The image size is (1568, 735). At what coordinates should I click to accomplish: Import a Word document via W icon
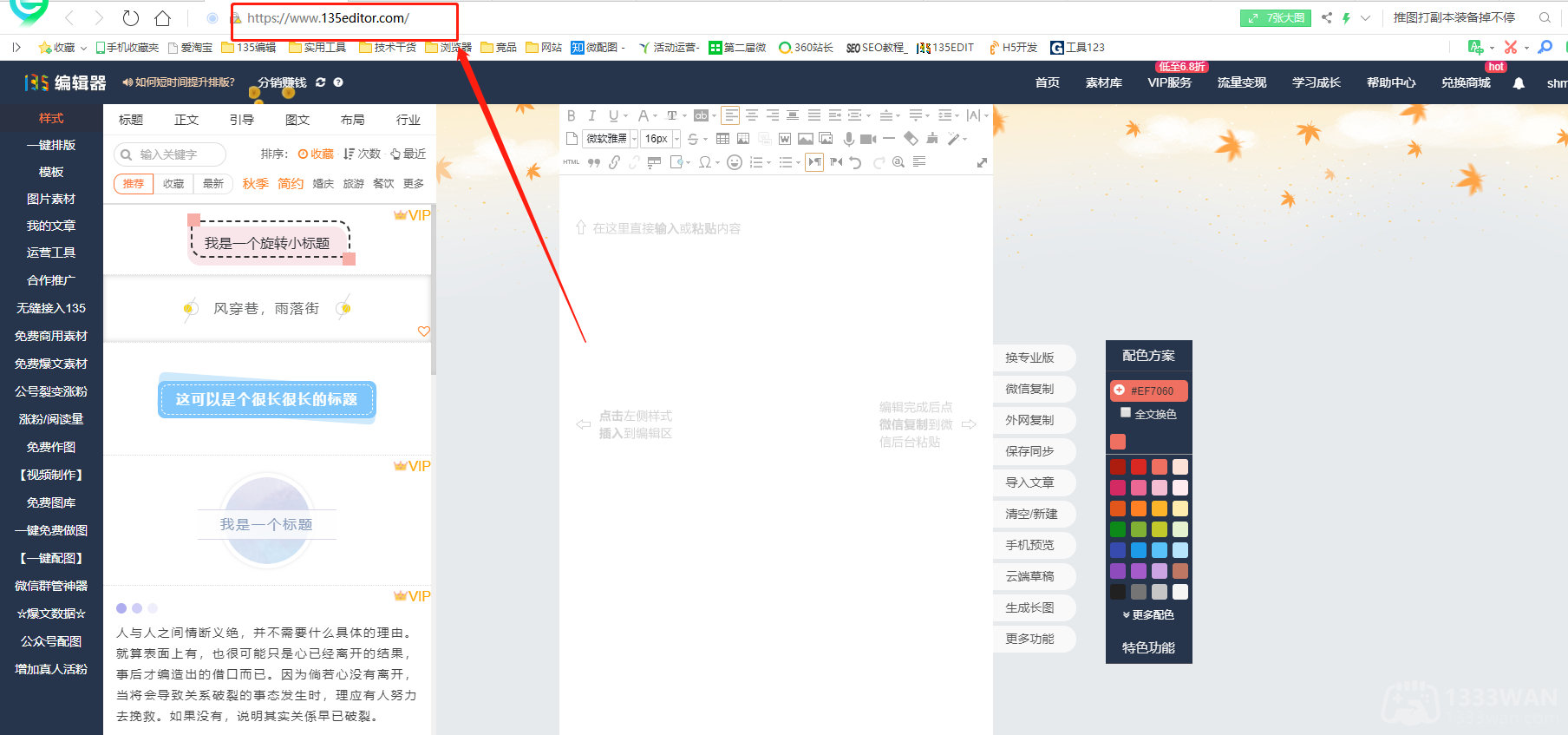[x=785, y=139]
